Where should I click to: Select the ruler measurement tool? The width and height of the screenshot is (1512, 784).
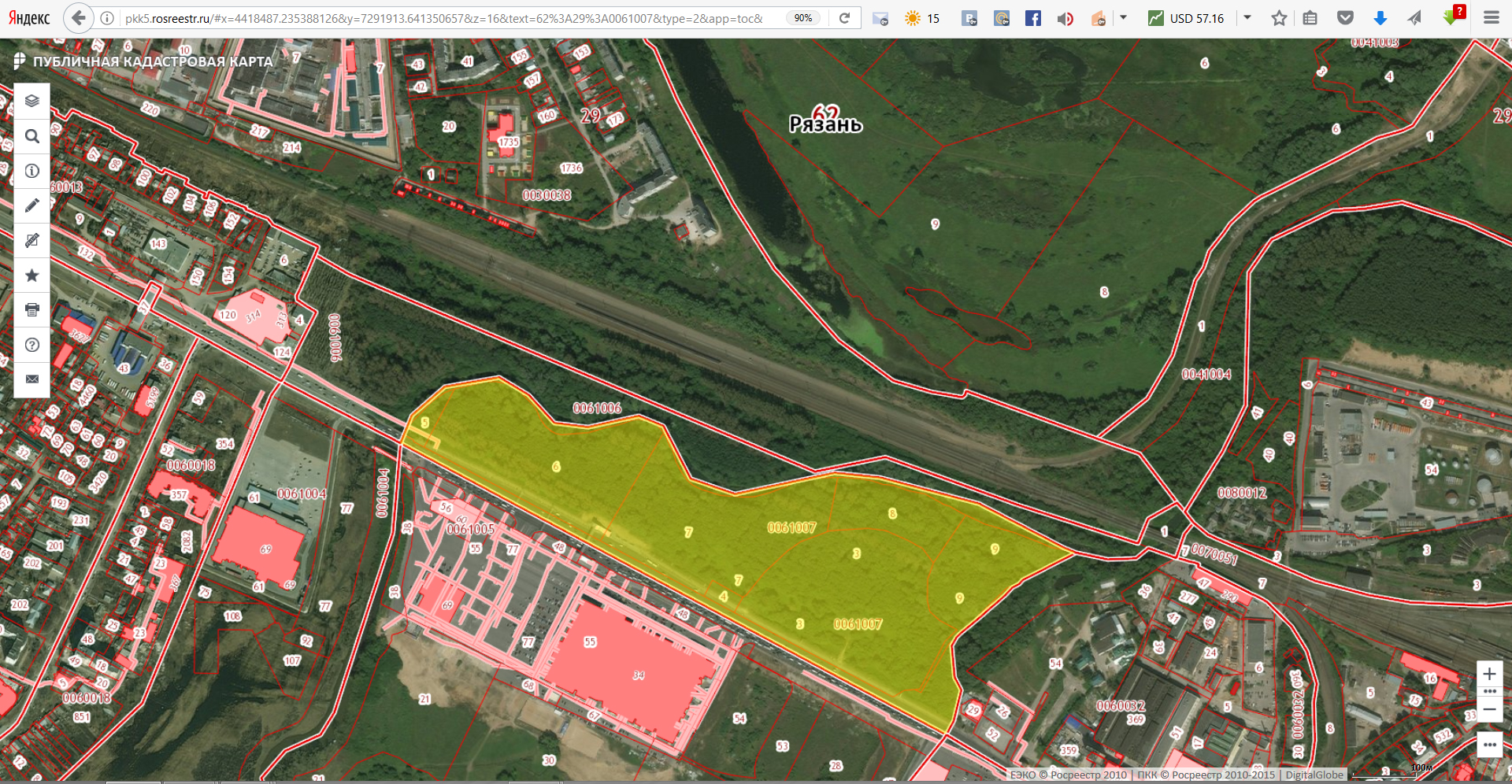(x=31, y=240)
